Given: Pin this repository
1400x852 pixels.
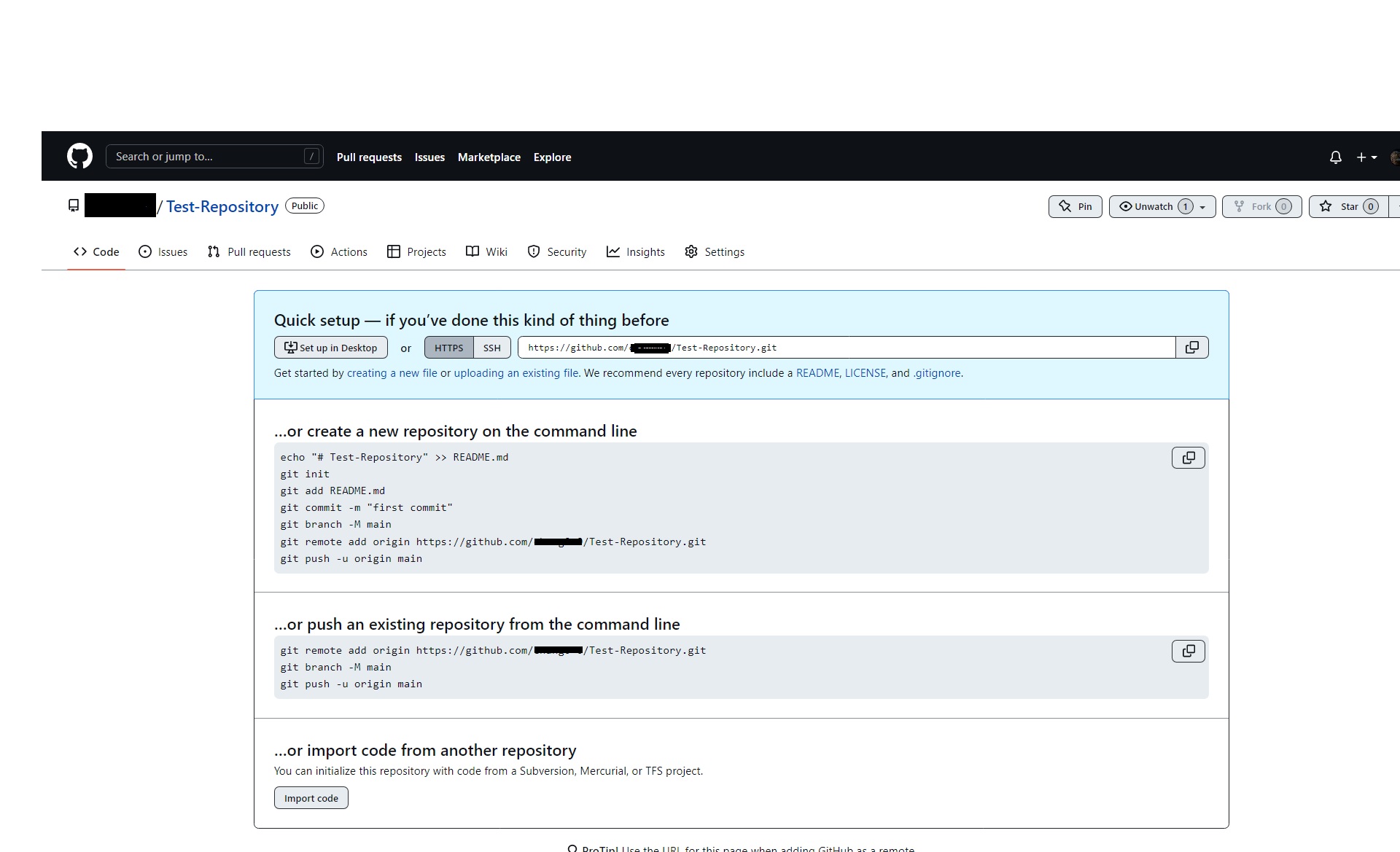Looking at the screenshot, I should pos(1075,206).
